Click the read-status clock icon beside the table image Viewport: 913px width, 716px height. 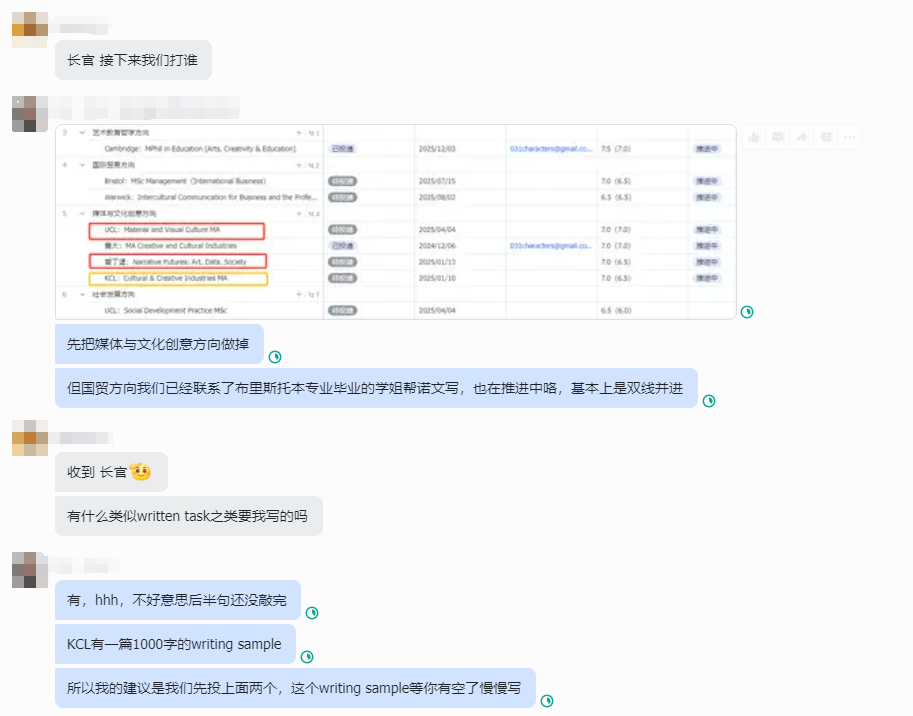coord(747,312)
